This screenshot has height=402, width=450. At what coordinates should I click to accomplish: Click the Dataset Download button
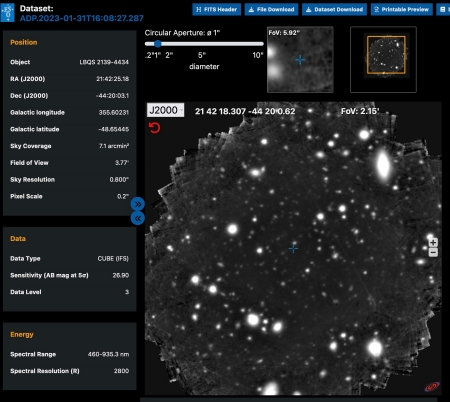(334, 9)
